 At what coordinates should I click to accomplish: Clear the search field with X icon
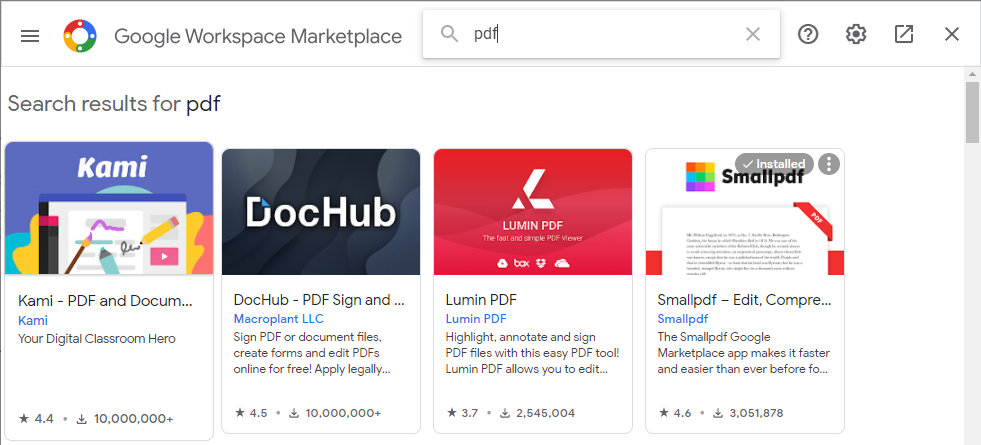pyautogui.click(x=753, y=34)
